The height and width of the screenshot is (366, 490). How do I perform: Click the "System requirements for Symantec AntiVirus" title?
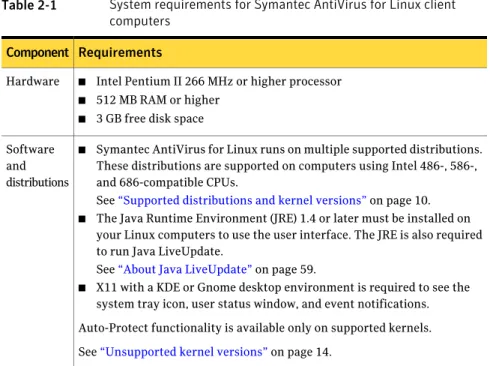(x=282, y=13)
